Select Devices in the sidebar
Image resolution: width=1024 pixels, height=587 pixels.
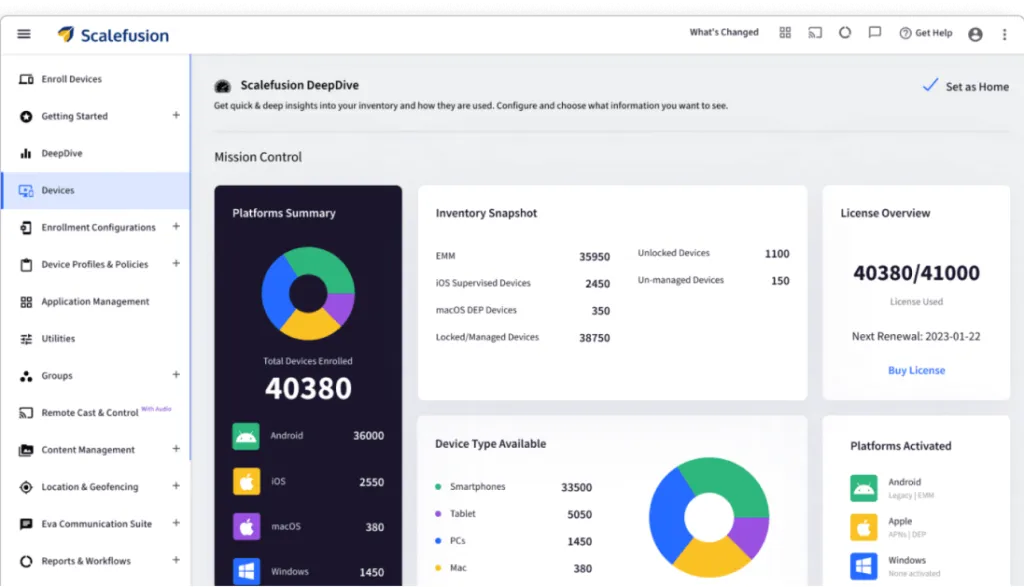58,190
